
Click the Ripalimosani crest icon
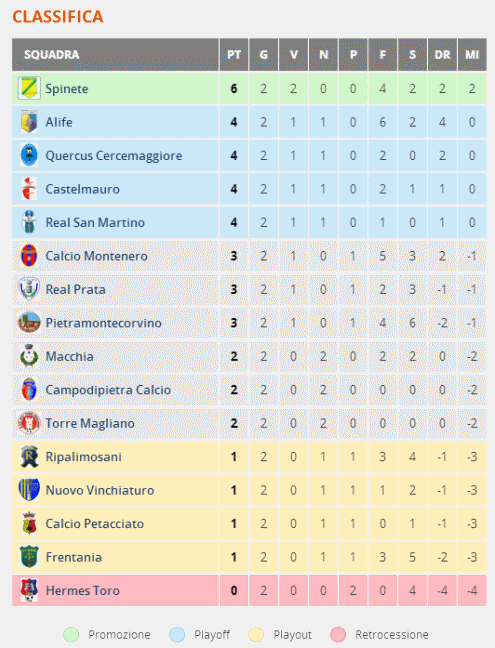[x=29, y=456]
